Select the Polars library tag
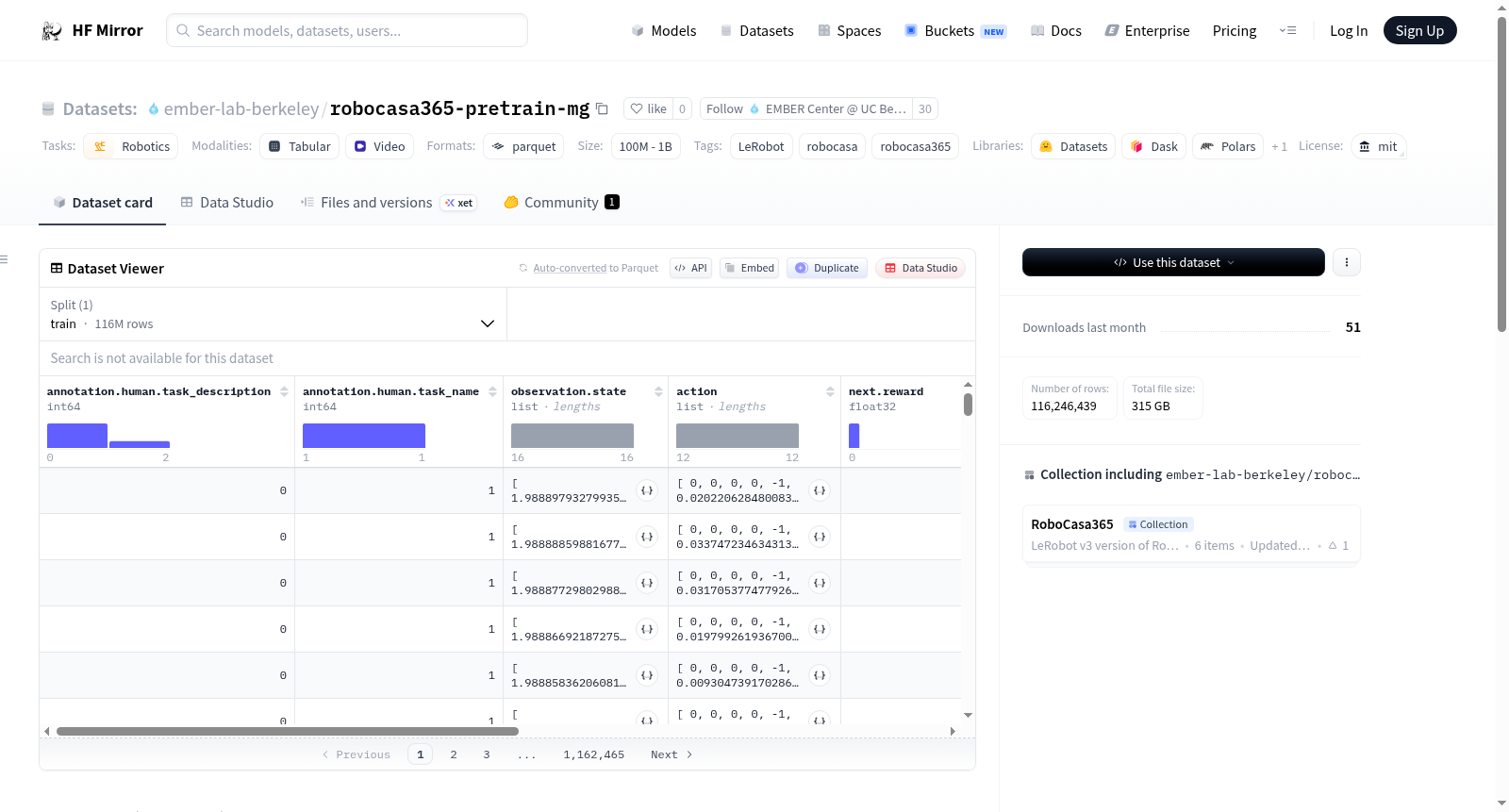 click(x=1228, y=146)
